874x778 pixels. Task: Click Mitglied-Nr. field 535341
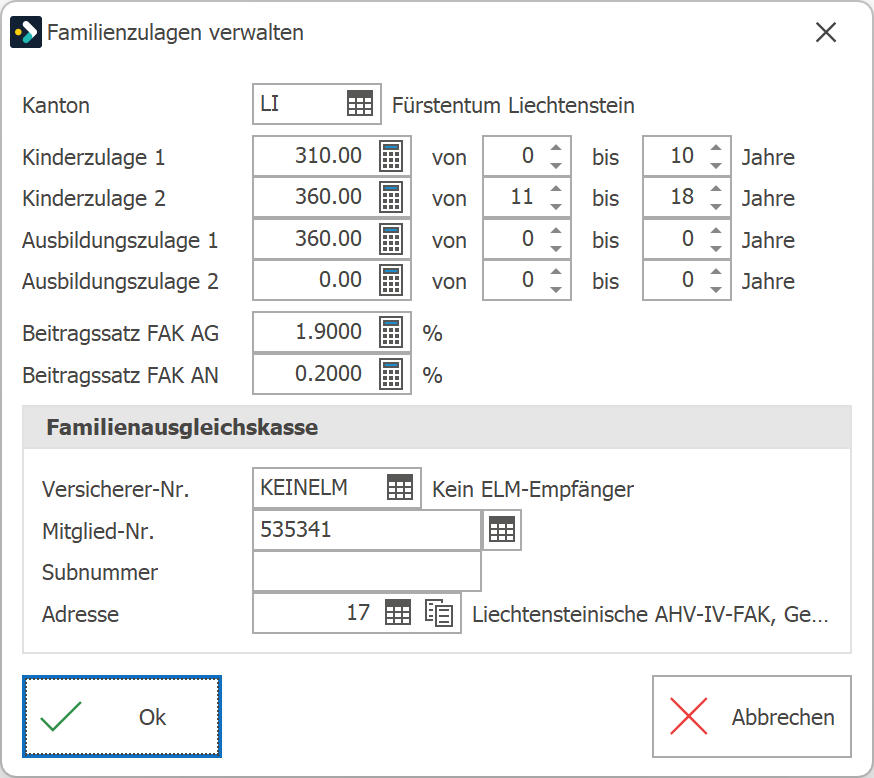(x=367, y=529)
